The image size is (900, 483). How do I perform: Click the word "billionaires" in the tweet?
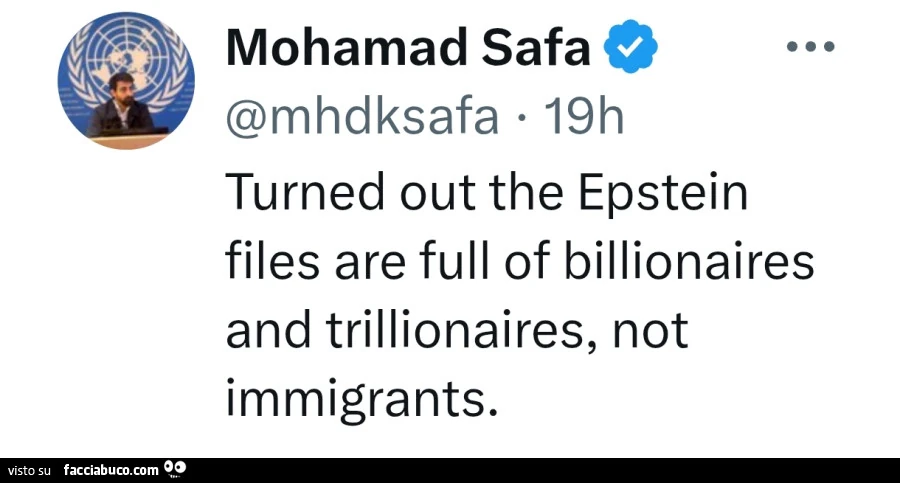pos(689,261)
